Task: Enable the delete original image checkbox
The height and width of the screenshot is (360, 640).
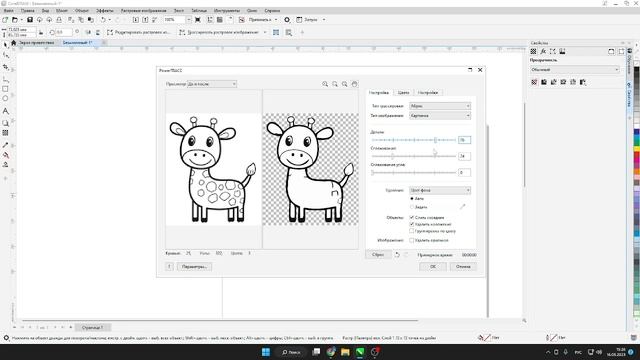Action: coord(412,240)
